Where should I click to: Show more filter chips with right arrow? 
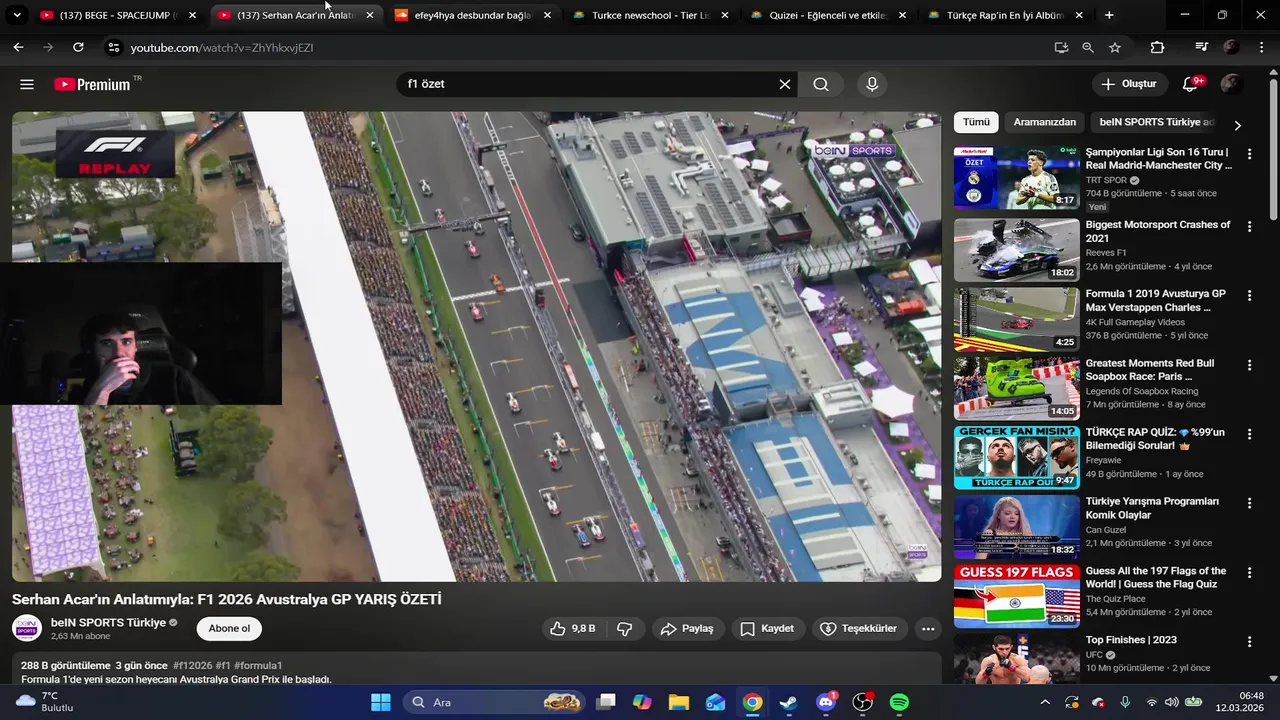pos(1237,125)
